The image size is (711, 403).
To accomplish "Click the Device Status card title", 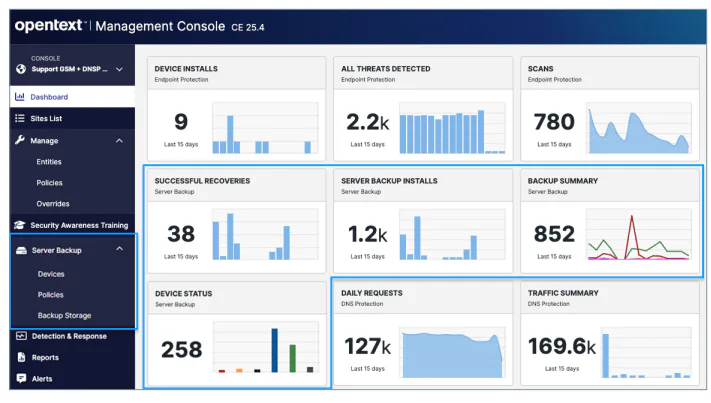I will point(184,293).
